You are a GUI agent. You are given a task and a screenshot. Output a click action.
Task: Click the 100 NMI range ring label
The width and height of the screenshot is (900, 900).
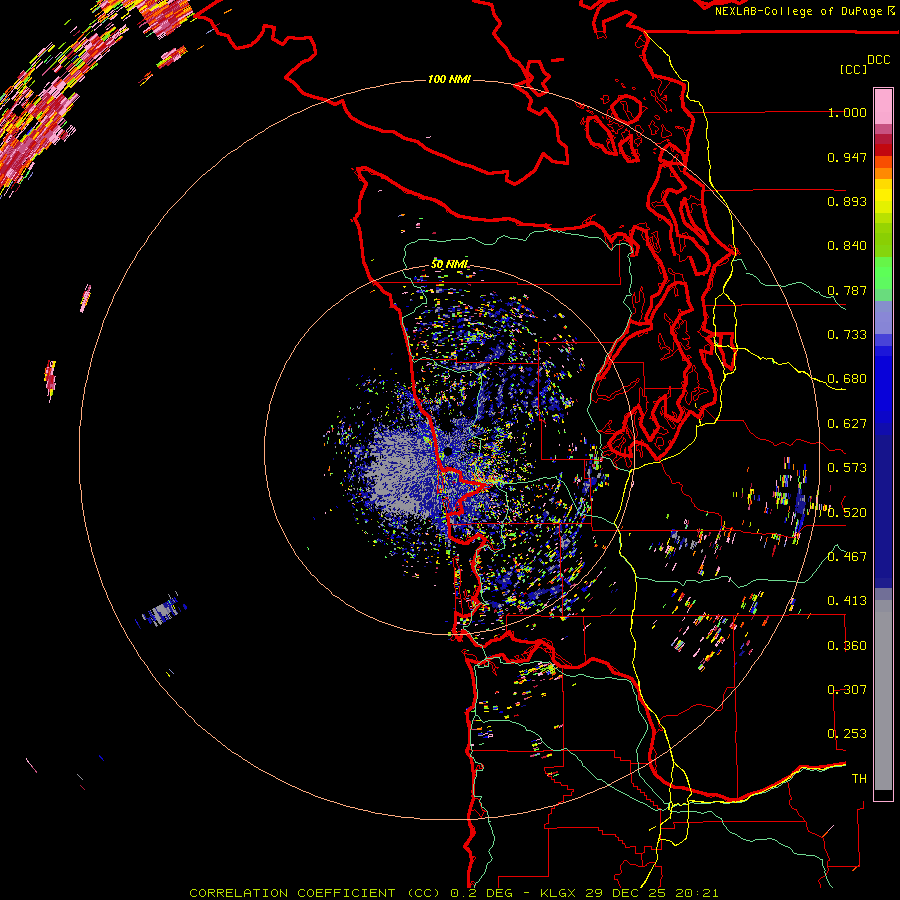point(449,79)
